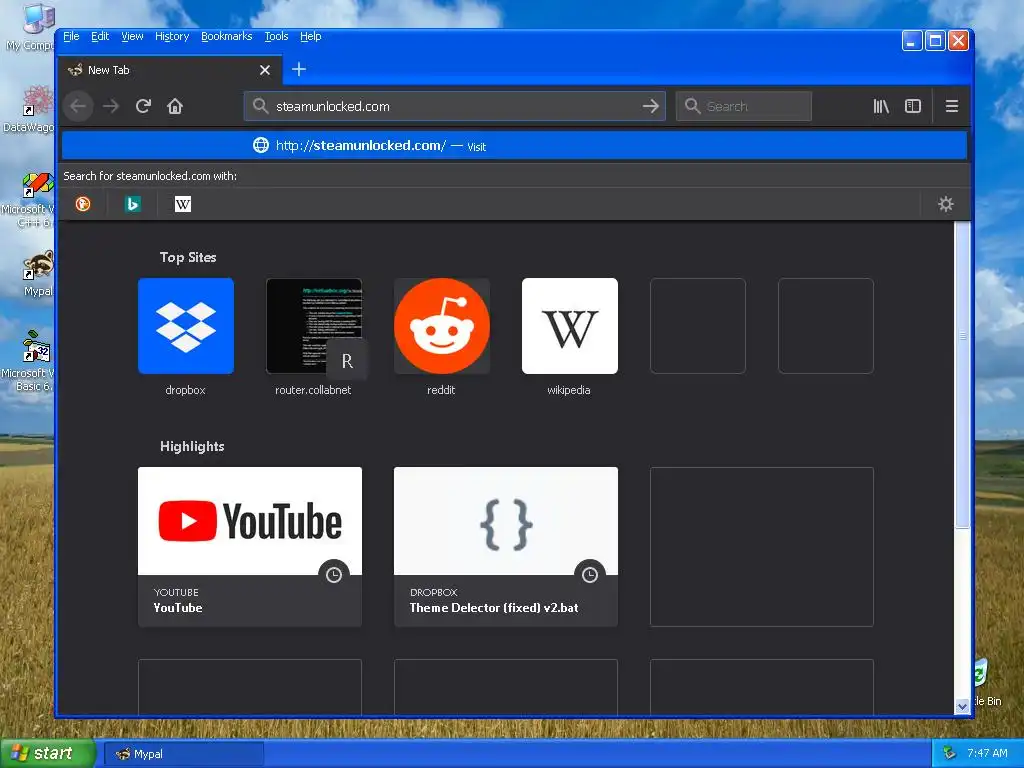The width and height of the screenshot is (1024, 768).
Task: Open the YouTube highlight card
Action: pyautogui.click(x=249, y=547)
